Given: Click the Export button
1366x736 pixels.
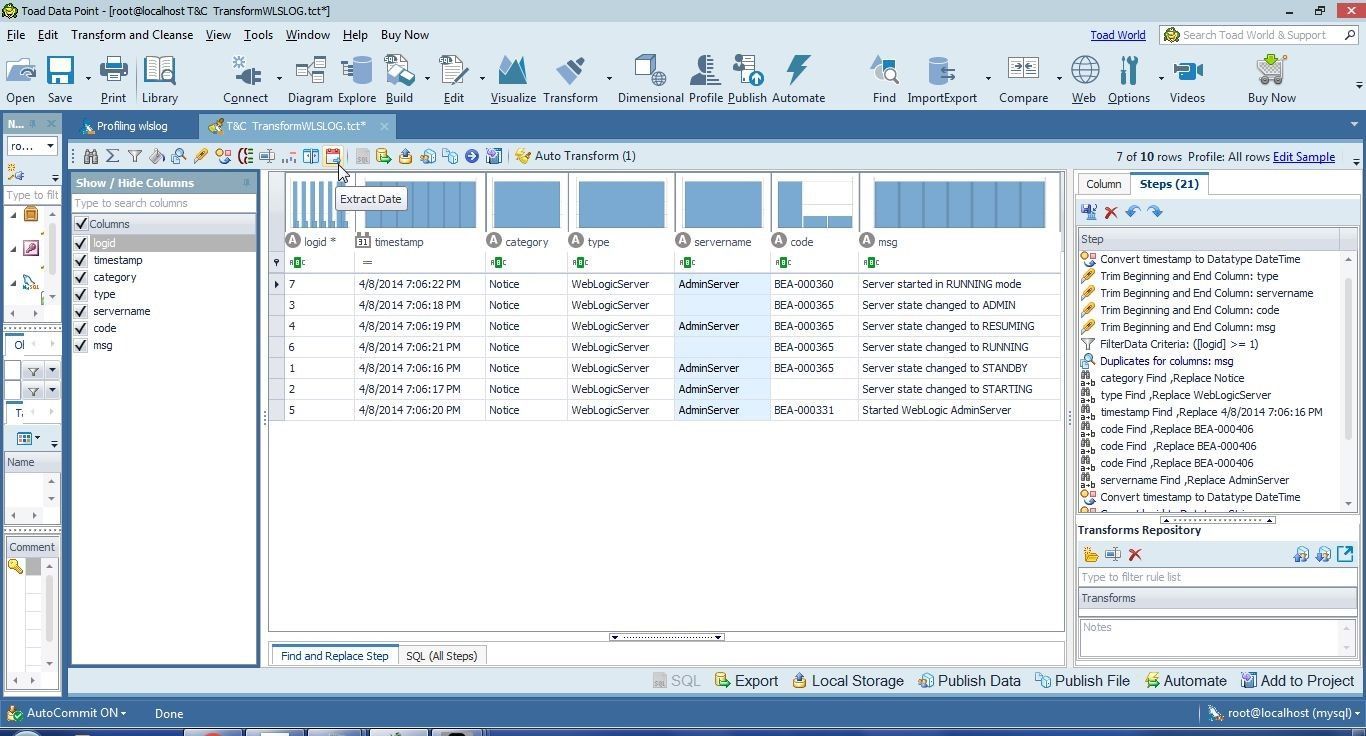Looking at the screenshot, I should 746,681.
